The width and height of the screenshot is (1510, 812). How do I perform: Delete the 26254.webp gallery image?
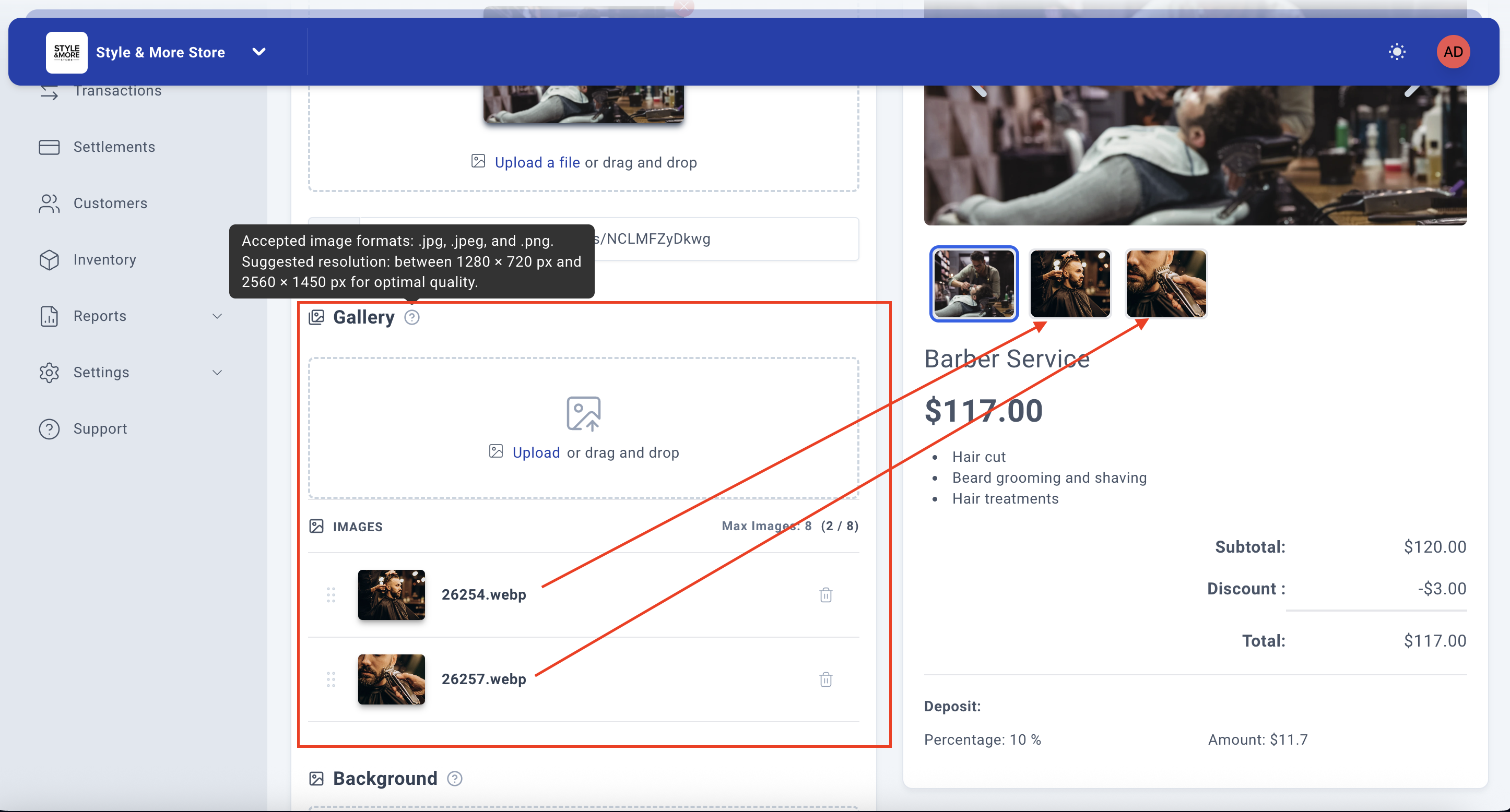point(825,594)
